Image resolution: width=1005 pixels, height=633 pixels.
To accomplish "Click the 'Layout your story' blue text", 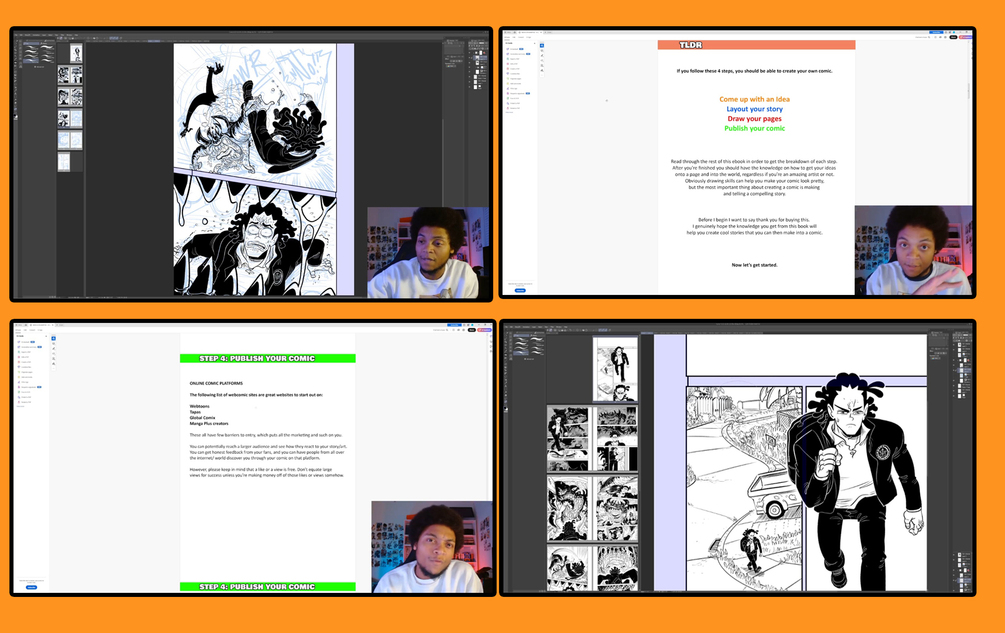I will tap(754, 109).
